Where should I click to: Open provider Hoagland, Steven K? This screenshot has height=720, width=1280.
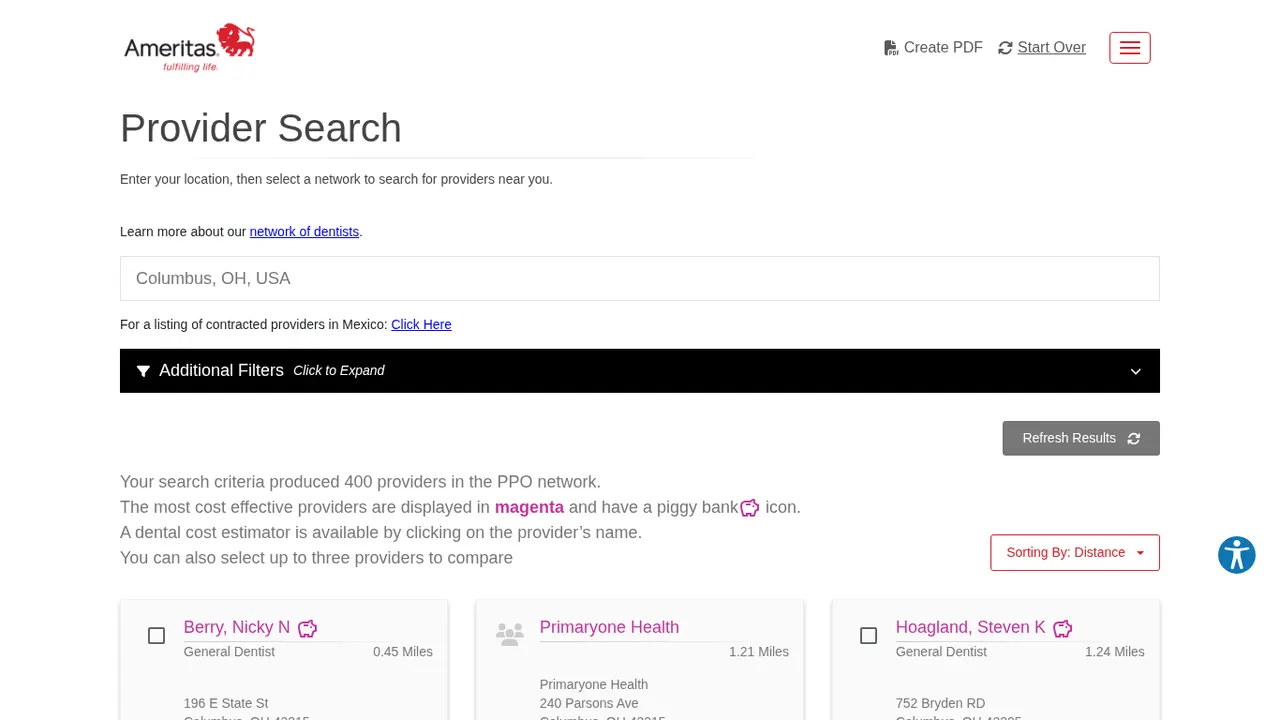click(970, 627)
